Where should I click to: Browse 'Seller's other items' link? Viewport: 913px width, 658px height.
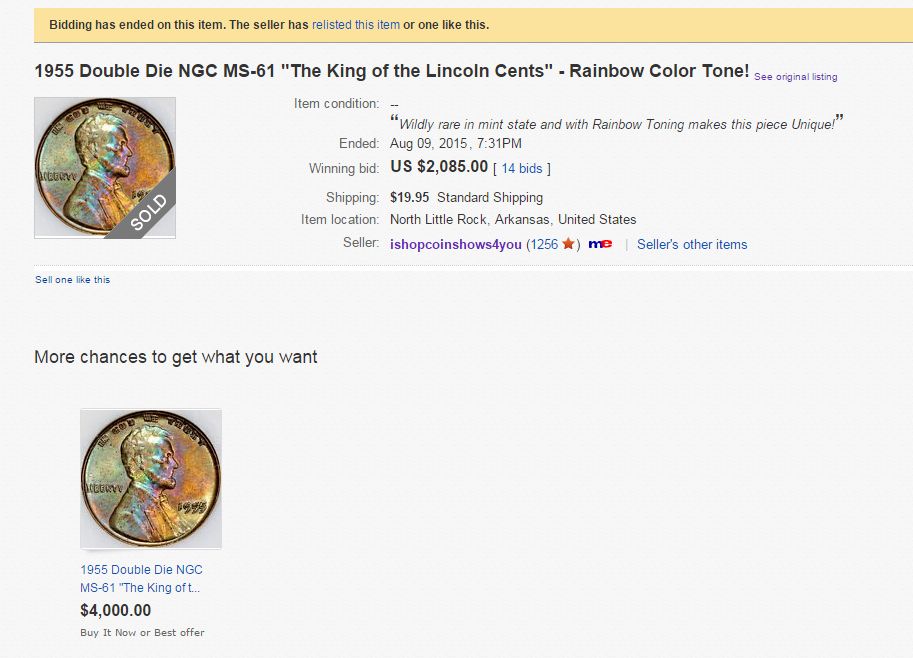pos(692,244)
